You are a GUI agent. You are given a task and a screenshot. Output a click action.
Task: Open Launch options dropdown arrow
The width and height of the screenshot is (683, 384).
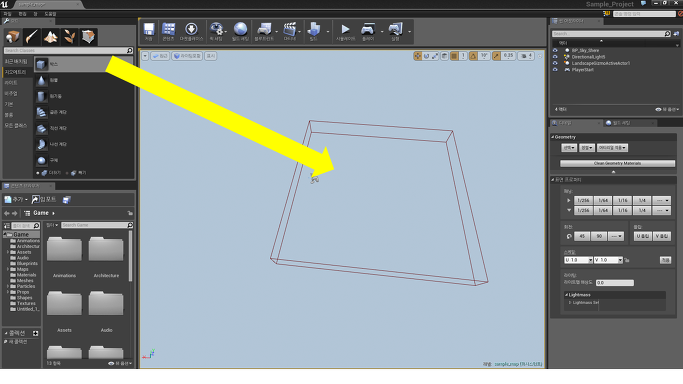point(409,31)
